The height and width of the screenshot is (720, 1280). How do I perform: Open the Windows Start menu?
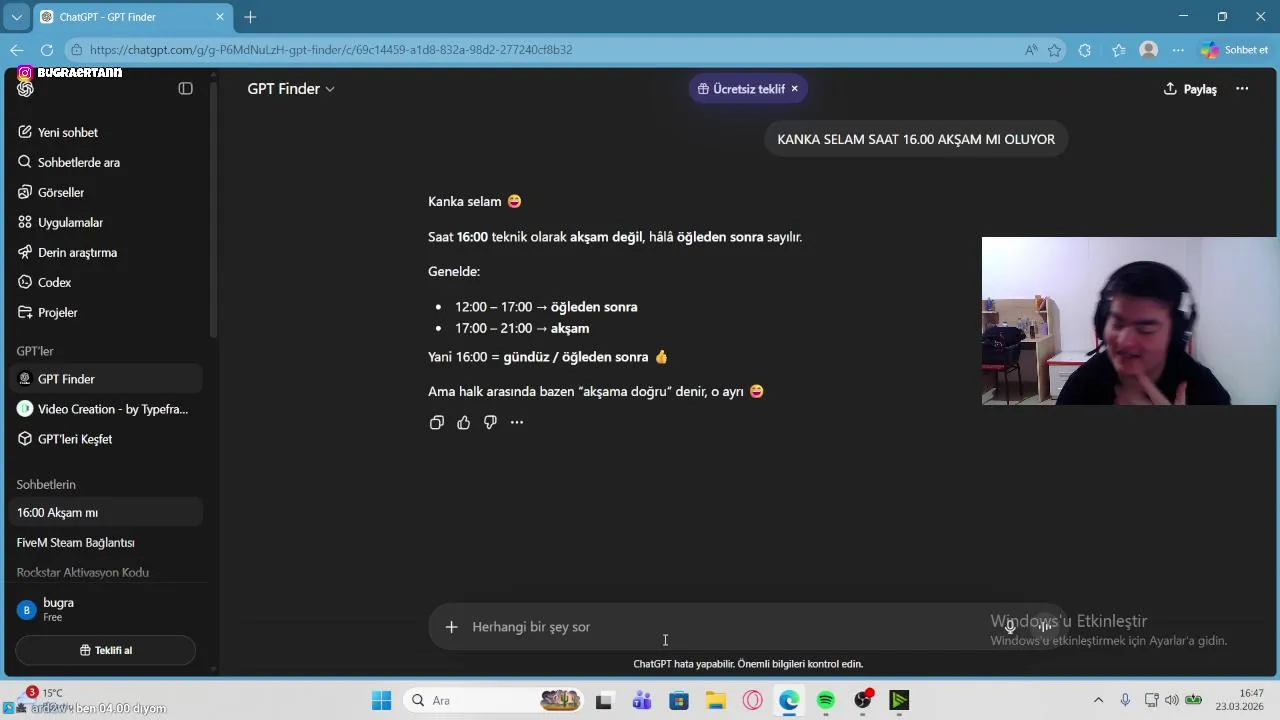tap(382, 700)
